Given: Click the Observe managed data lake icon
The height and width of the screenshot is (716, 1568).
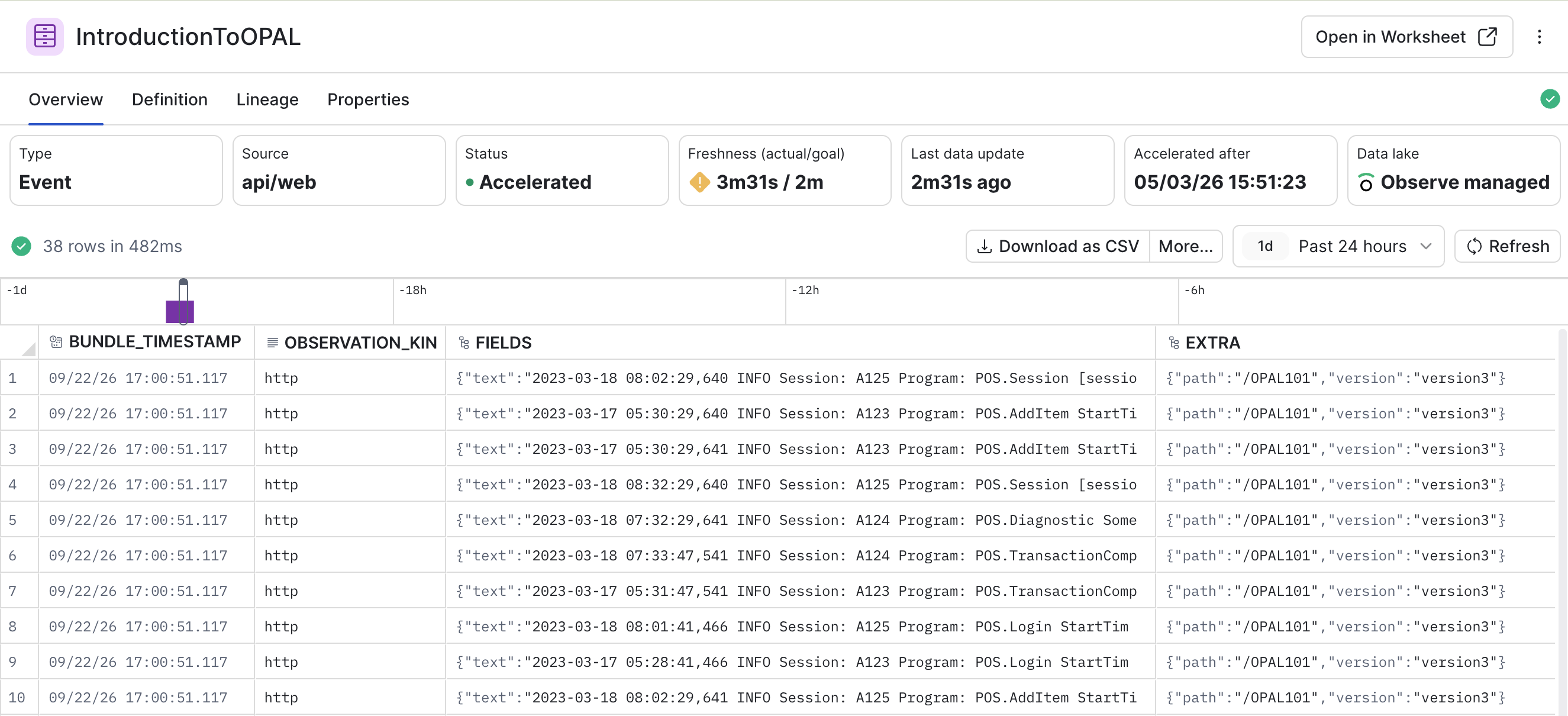Looking at the screenshot, I should pos(1365,182).
